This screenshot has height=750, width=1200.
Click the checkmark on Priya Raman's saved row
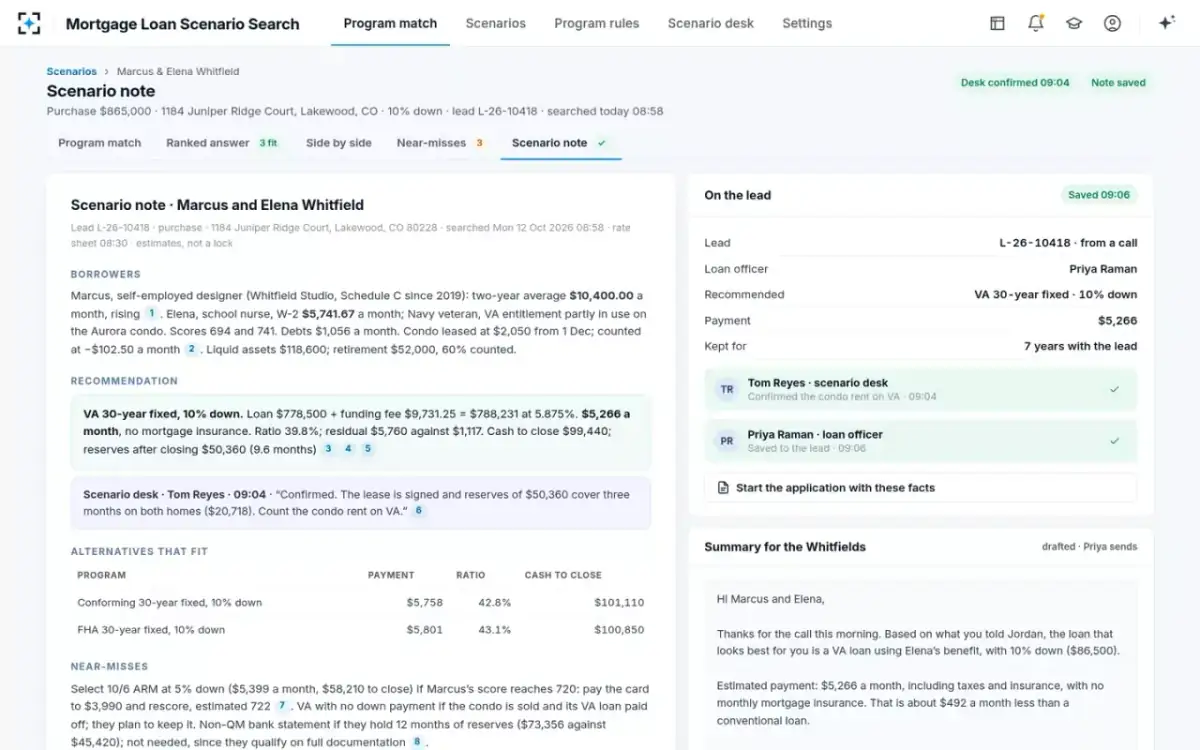pos(1114,441)
